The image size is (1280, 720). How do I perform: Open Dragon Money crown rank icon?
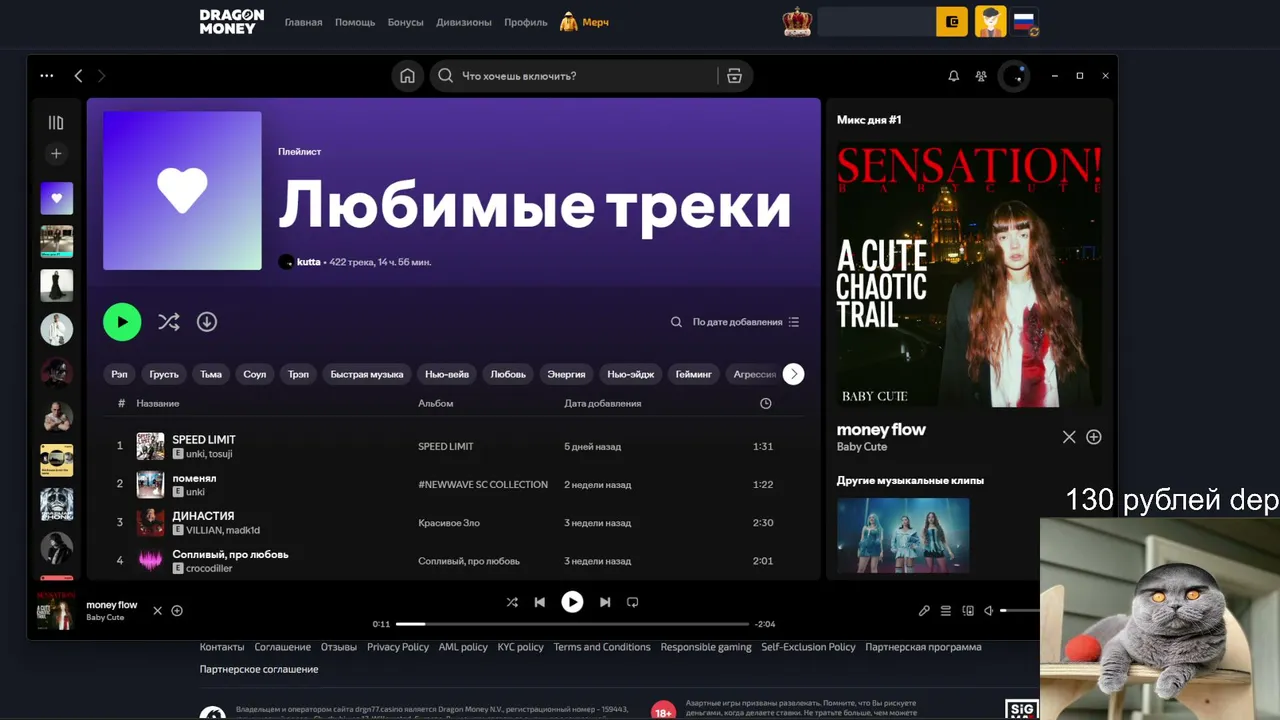[x=797, y=22]
